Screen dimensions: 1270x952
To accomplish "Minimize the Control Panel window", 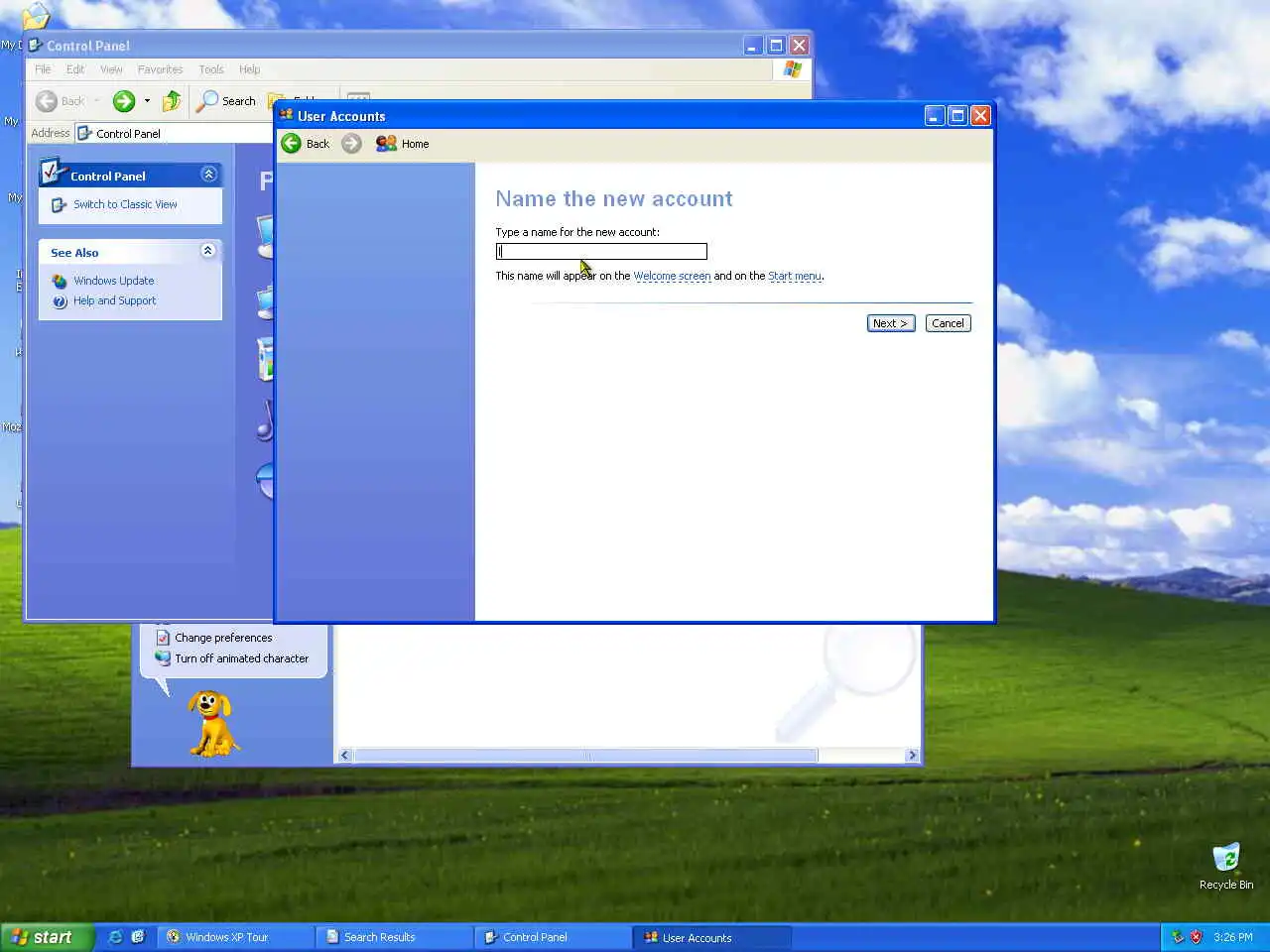I will (753, 46).
